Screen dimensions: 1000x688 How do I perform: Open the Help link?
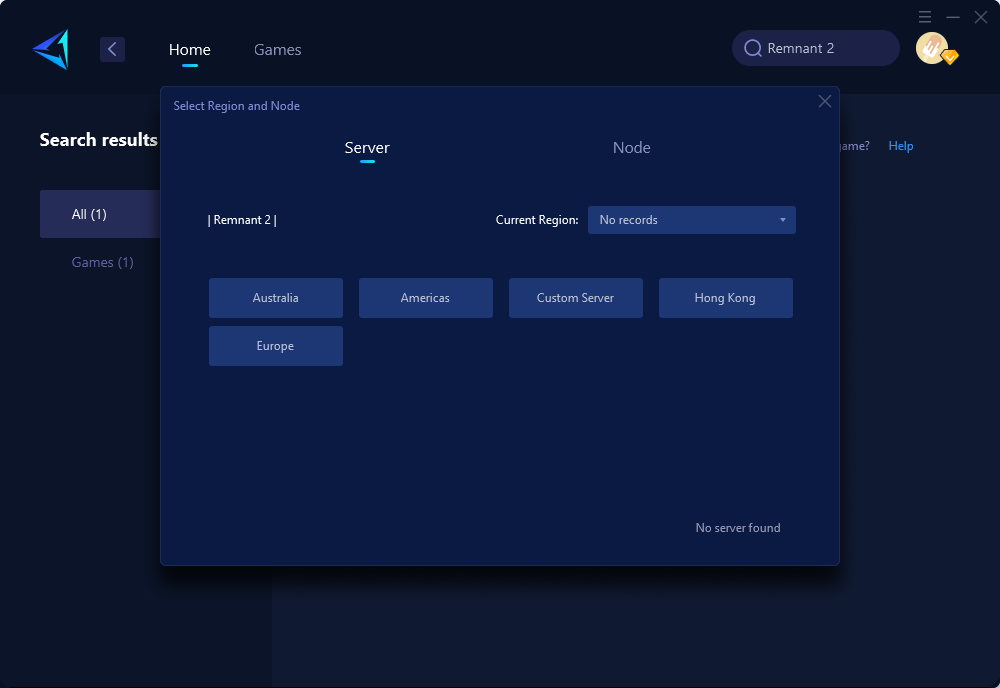[901, 146]
